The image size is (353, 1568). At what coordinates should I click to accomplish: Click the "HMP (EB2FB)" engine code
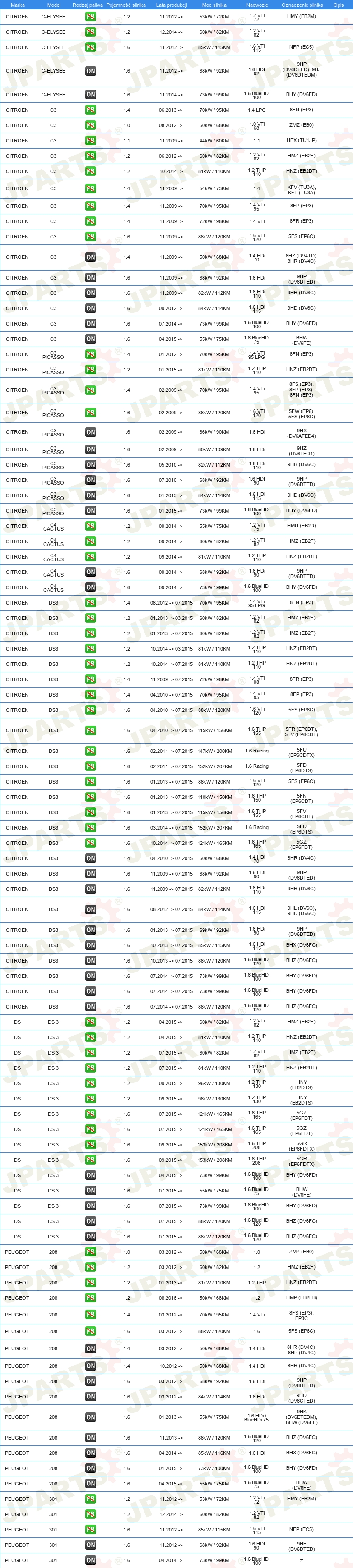pos(302,1298)
